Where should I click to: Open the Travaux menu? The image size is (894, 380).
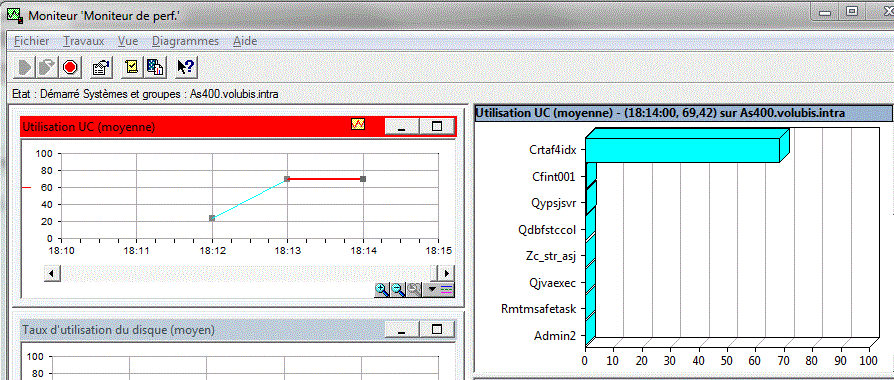(x=84, y=41)
